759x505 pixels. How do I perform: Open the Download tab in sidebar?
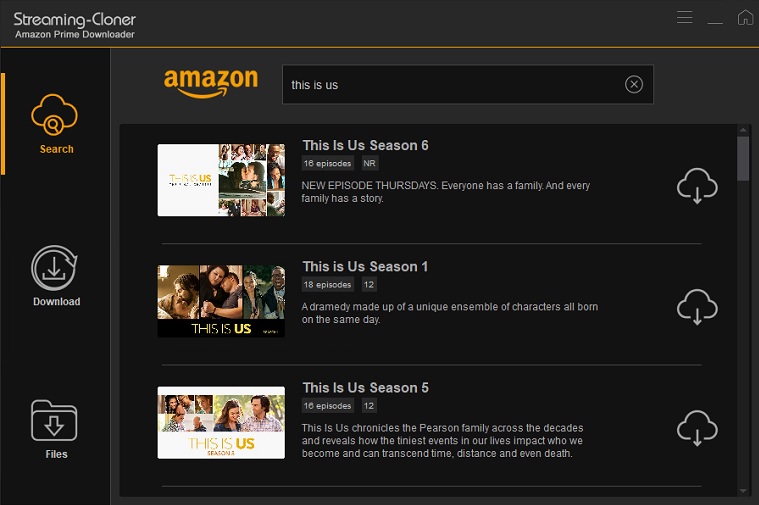55,276
